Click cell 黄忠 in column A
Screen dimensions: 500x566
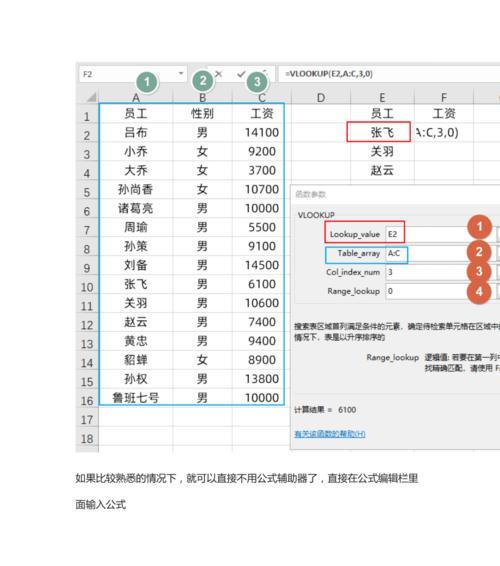pos(136,341)
